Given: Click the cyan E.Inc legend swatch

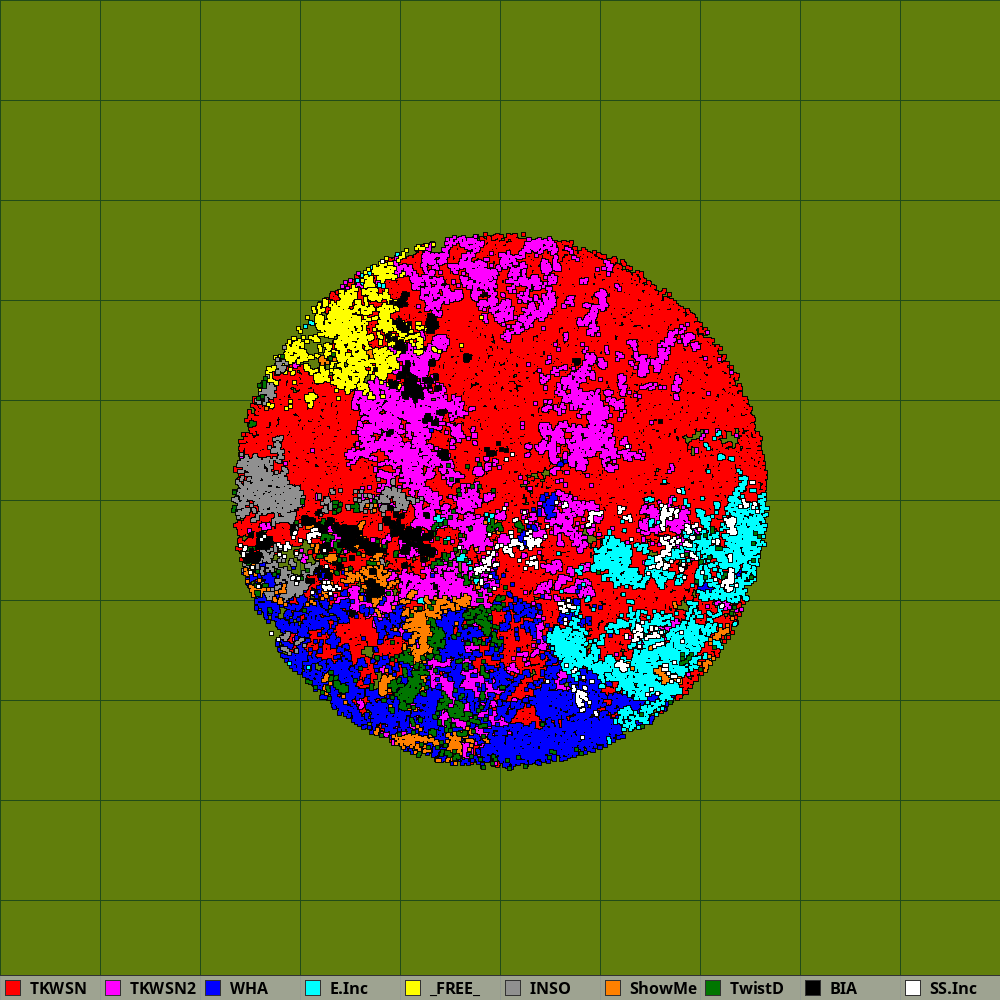Looking at the screenshot, I should 313,988.
